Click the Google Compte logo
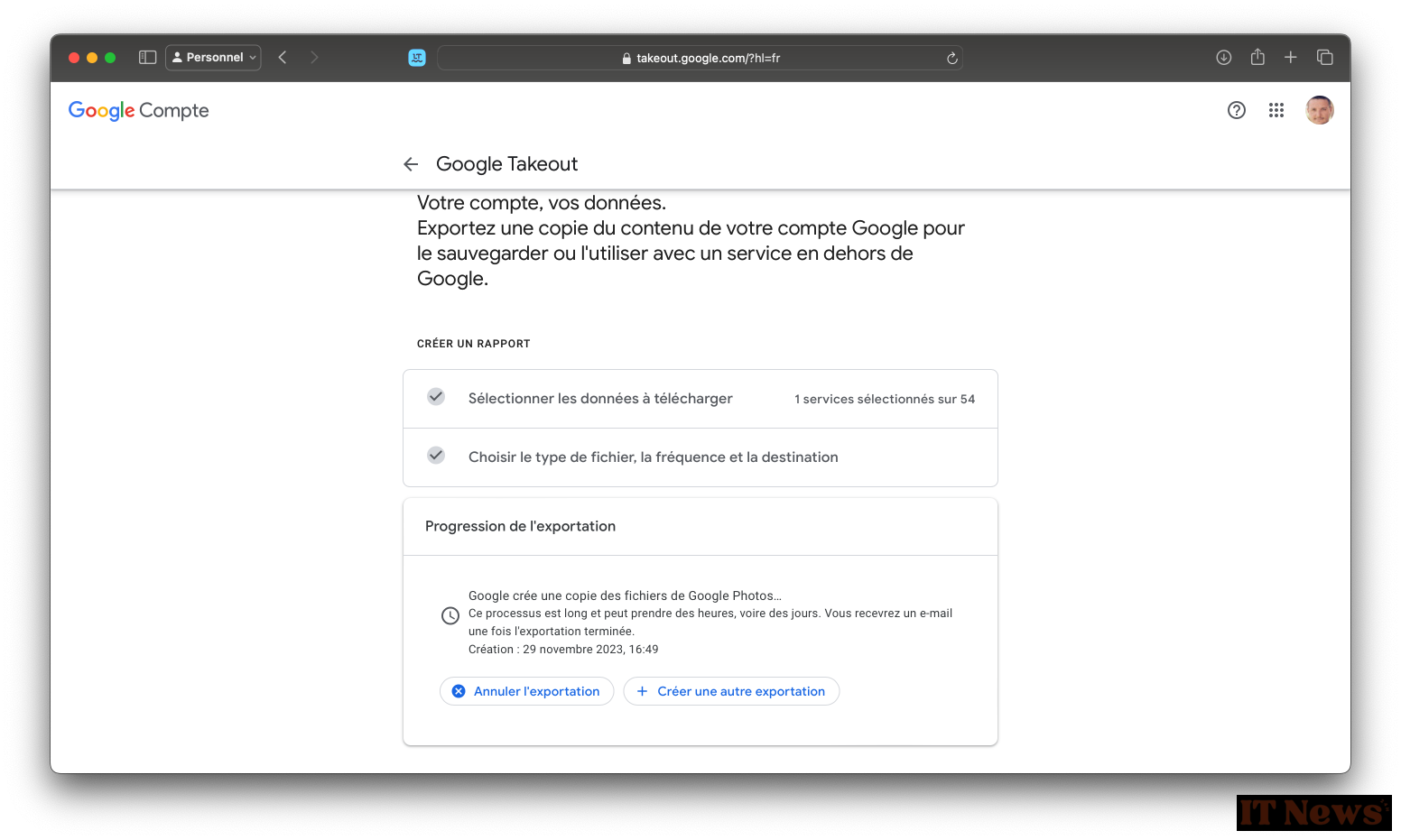 pos(139,110)
